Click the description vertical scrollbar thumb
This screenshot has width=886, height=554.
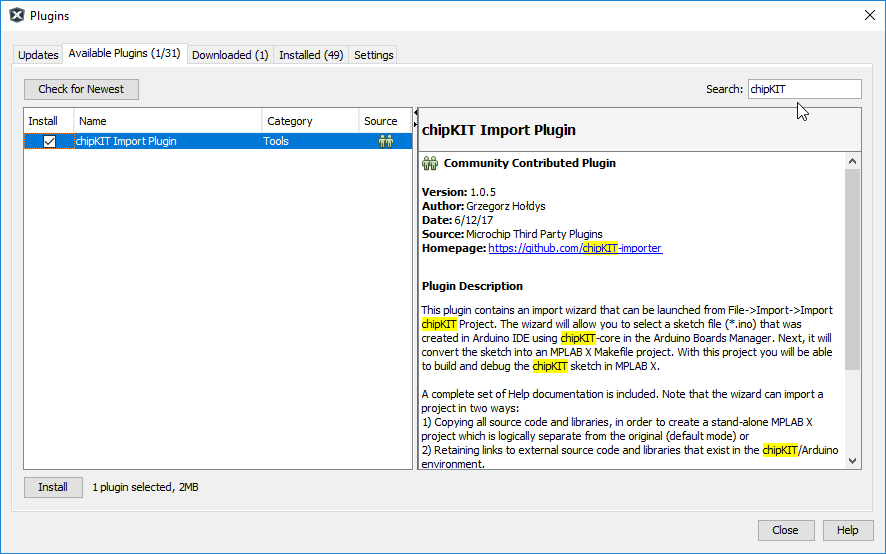(853, 269)
